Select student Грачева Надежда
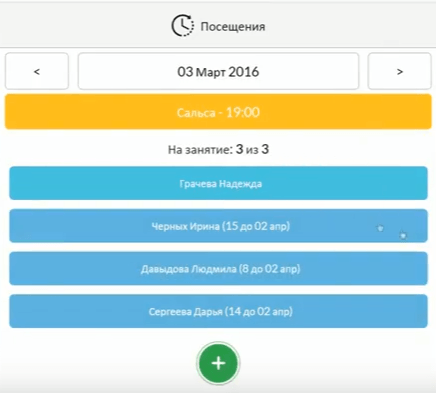436x393 pixels. click(x=218, y=183)
